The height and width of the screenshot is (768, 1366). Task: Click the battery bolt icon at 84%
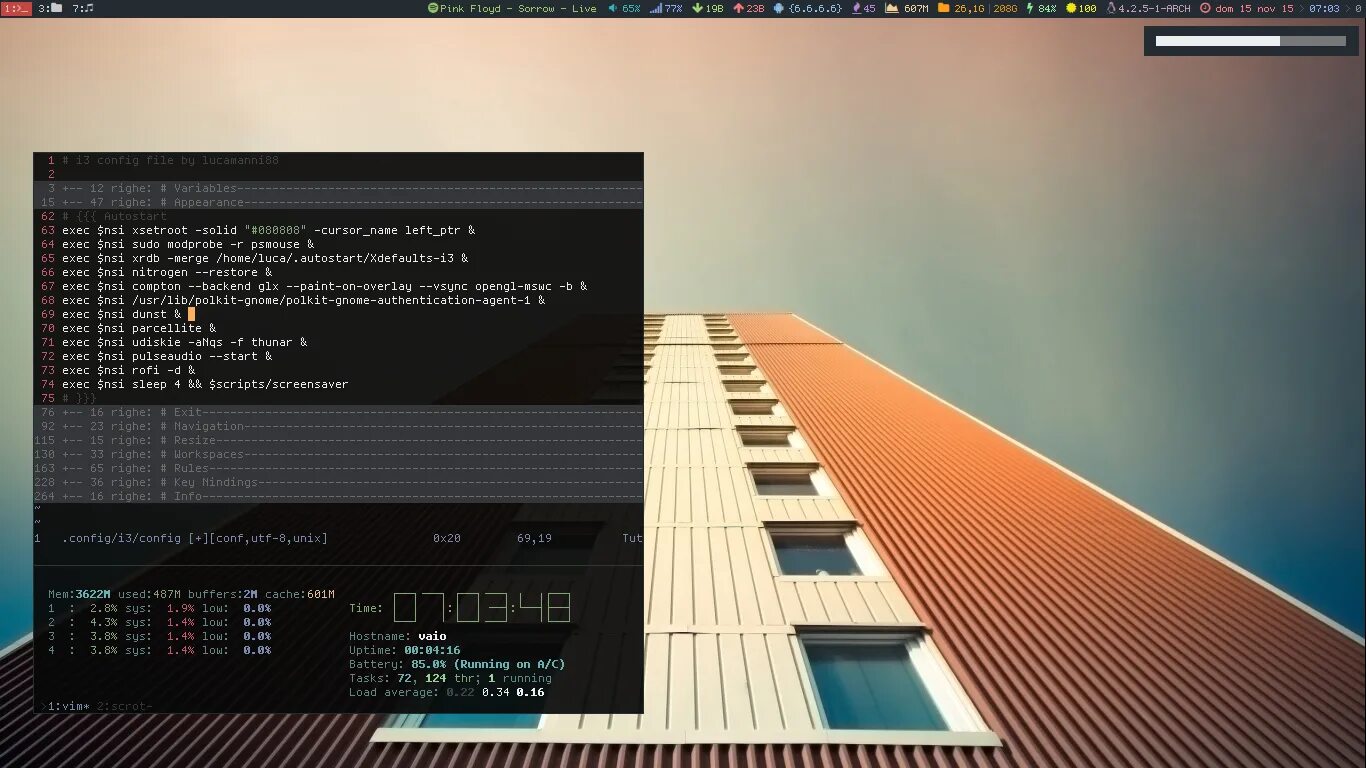tap(1030, 8)
